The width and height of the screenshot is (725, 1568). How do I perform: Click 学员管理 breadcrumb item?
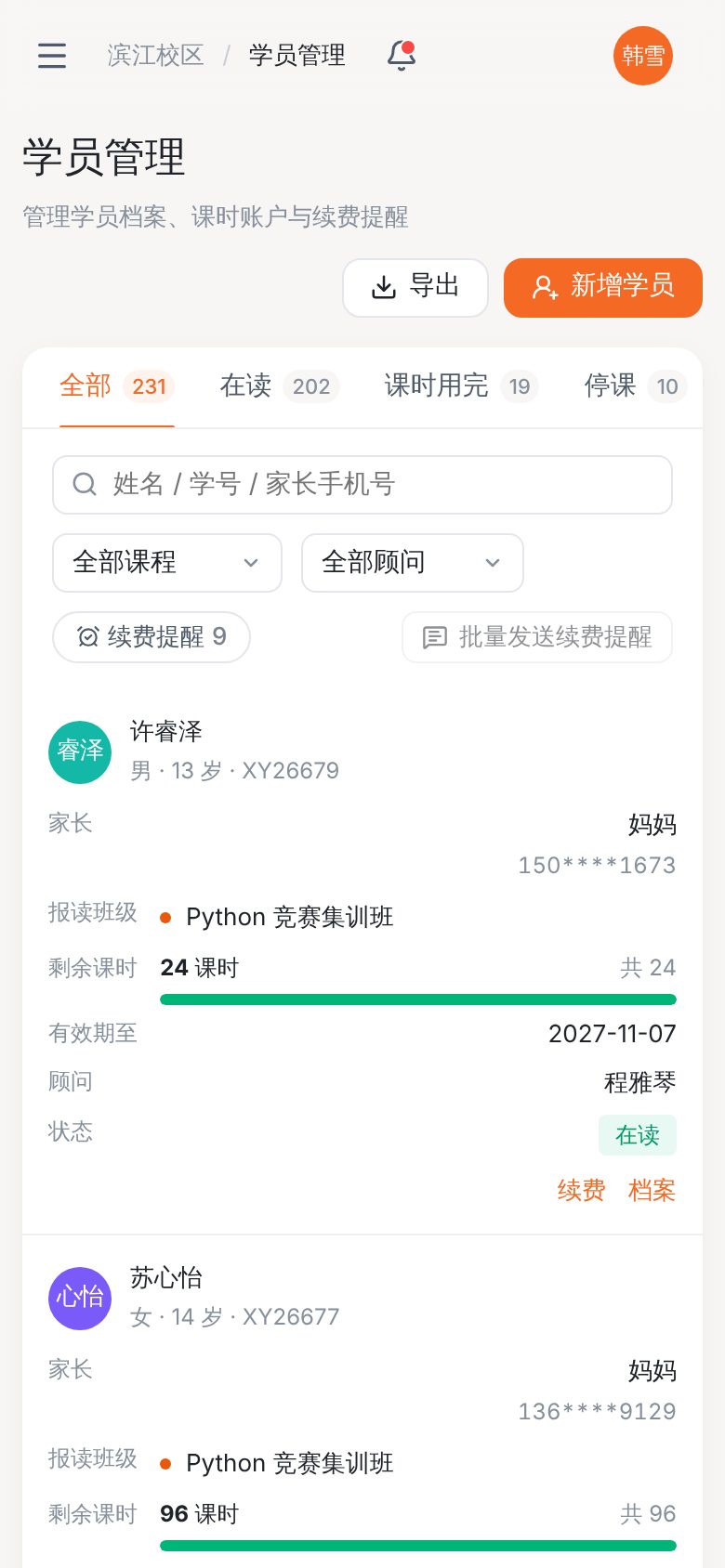pyautogui.click(x=297, y=56)
